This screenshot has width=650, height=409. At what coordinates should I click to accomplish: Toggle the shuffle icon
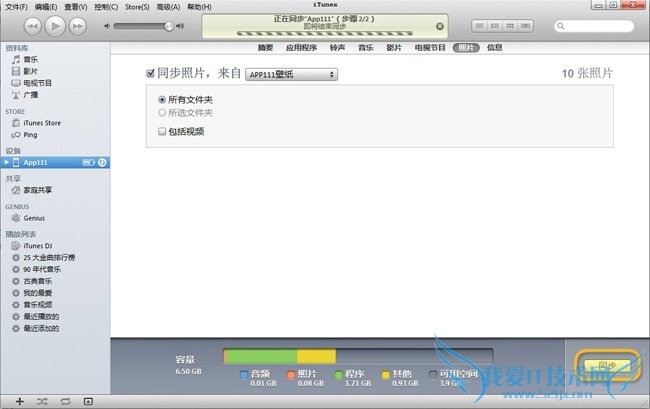42,401
